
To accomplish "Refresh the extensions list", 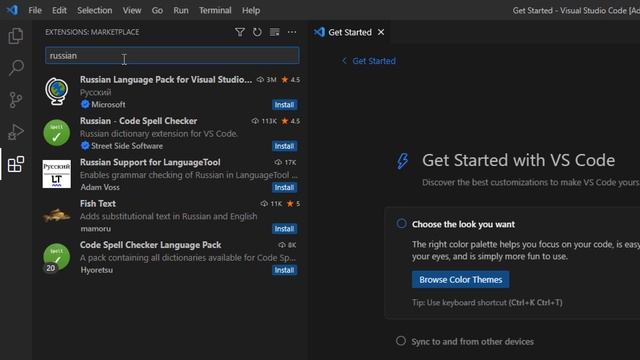I will point(257,32).
